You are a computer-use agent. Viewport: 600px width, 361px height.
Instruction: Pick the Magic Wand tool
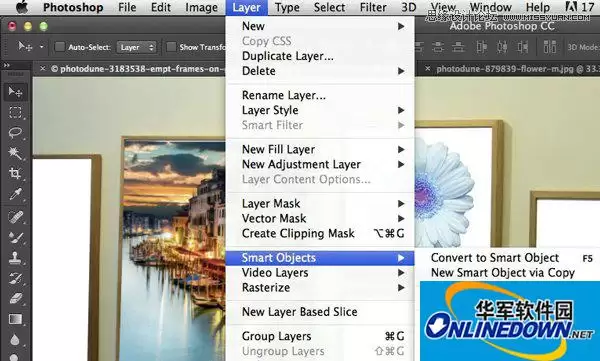[15, 153]
